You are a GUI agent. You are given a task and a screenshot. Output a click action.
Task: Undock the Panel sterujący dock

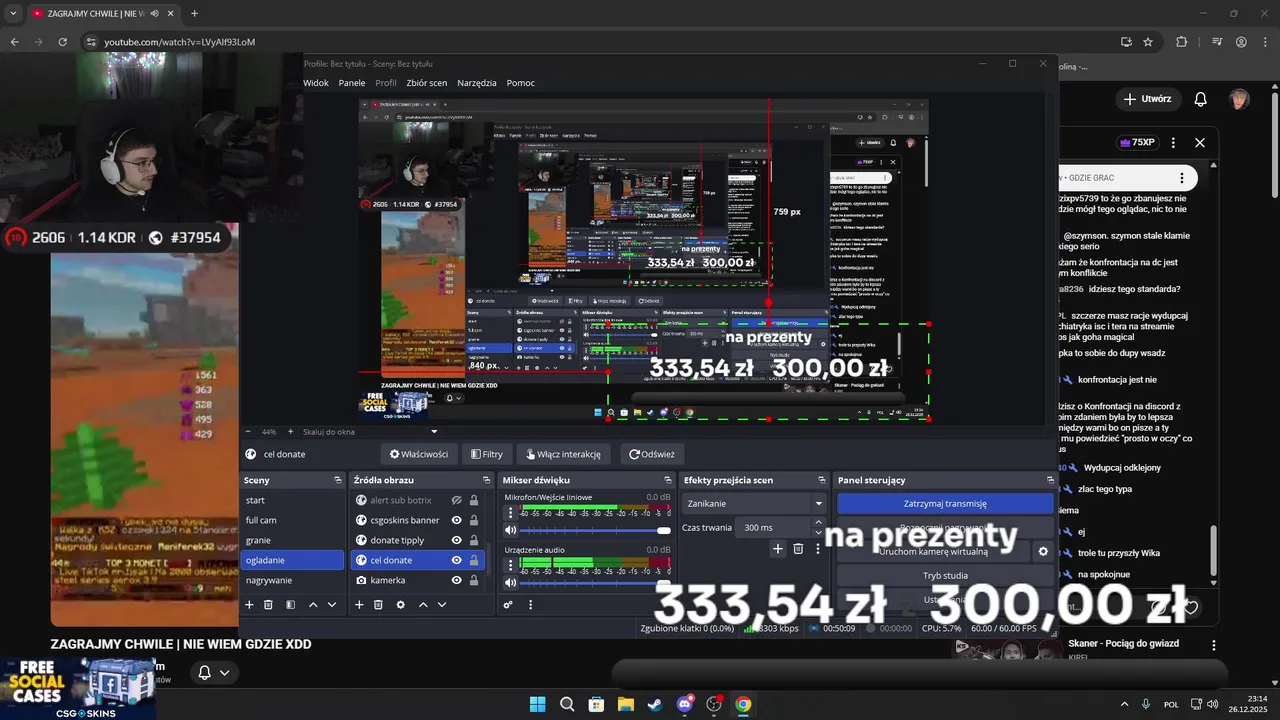point(1049,480)
